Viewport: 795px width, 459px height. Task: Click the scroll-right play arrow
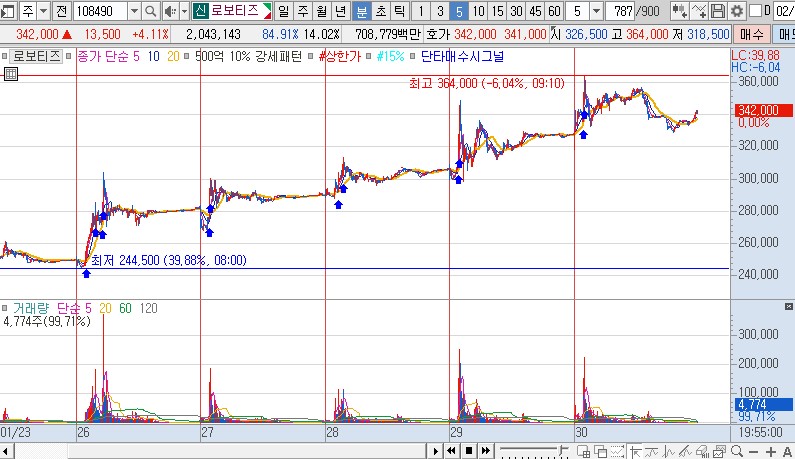[436, 450]
